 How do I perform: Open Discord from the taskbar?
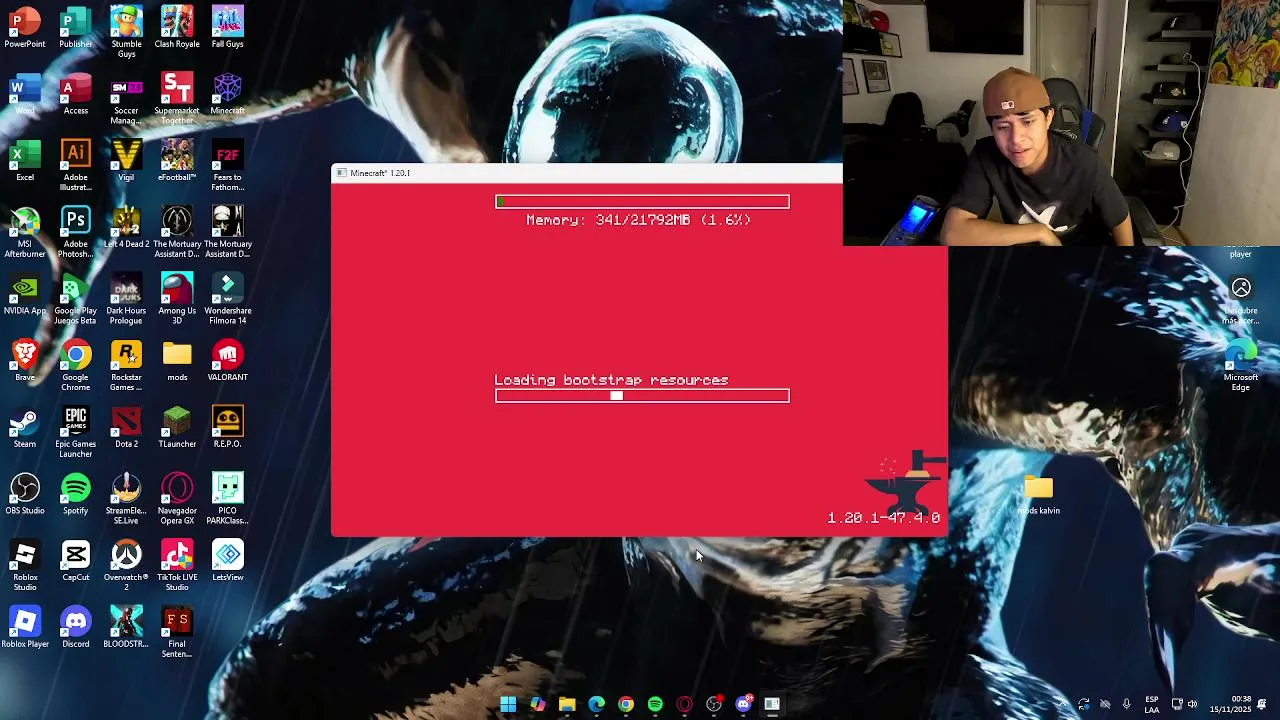[743, 704]
